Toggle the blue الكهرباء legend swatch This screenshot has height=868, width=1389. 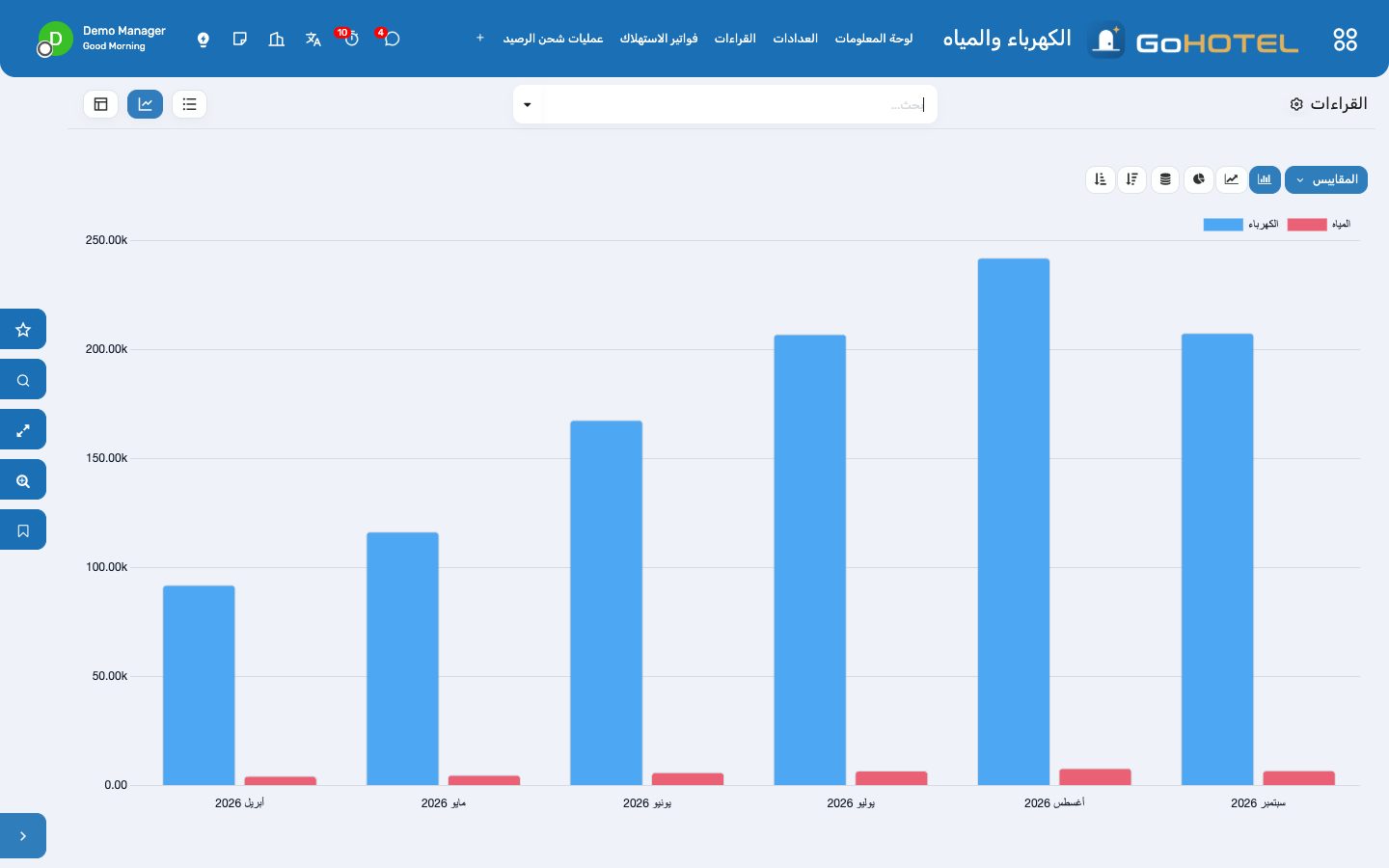click(x=1223, y=225)
